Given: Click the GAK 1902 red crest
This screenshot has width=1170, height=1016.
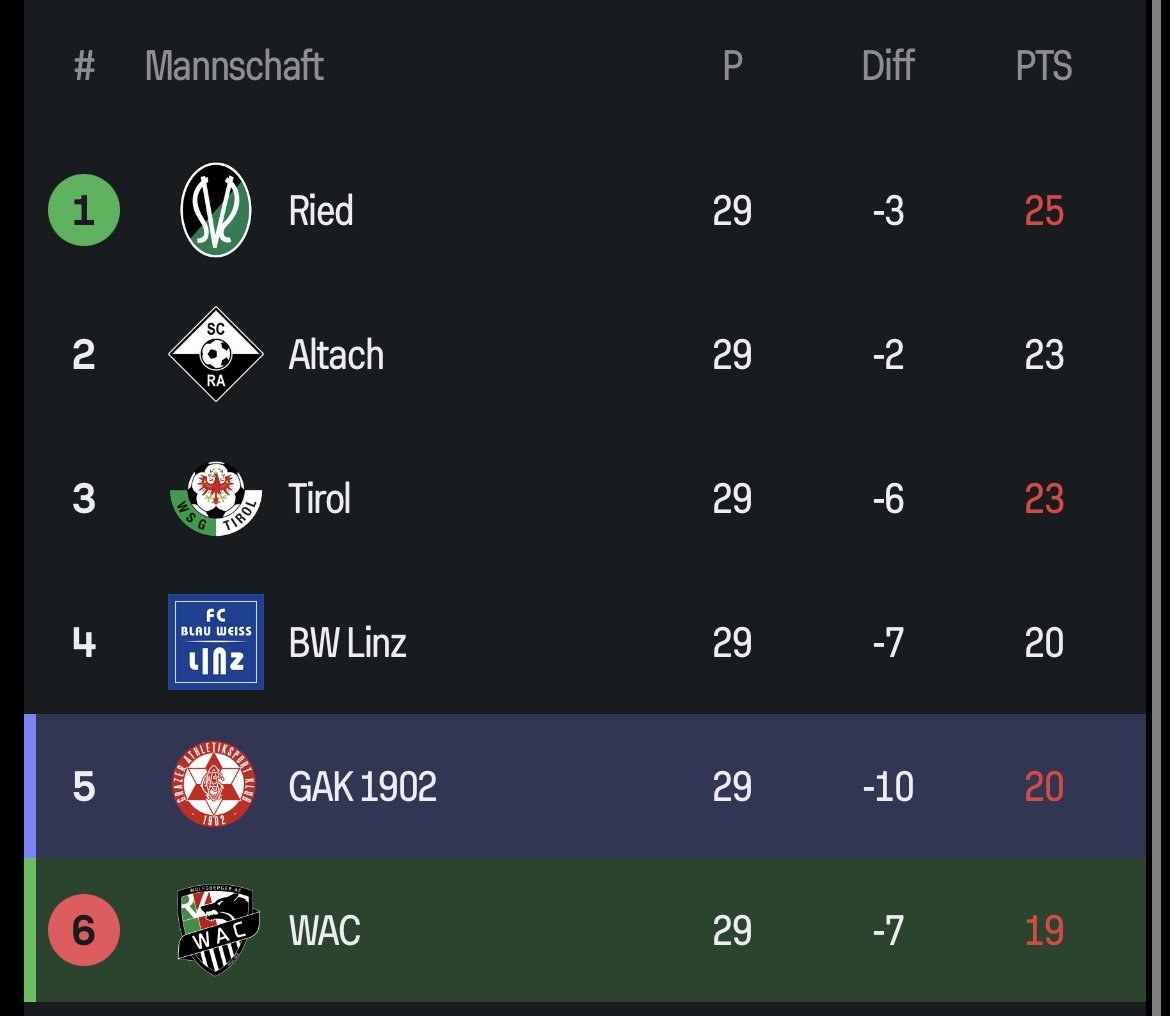Looking at the screenshot, I should point(215,786).
